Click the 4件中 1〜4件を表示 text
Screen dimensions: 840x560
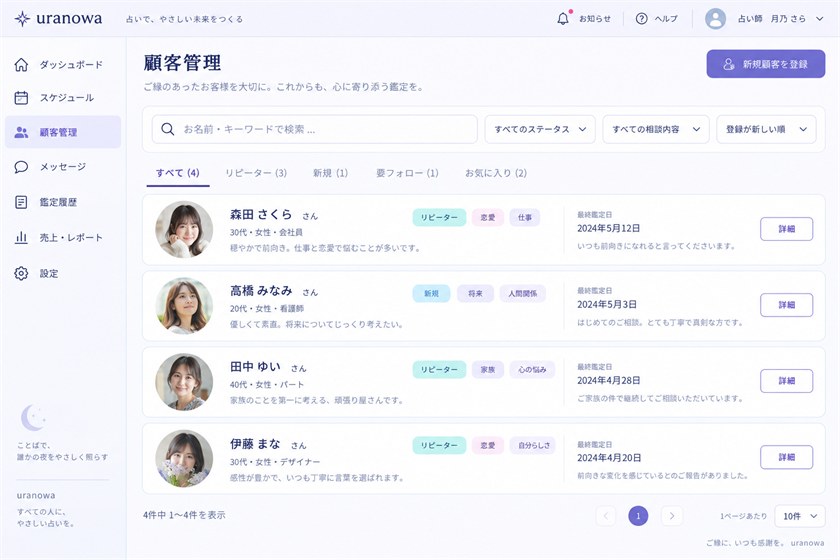point(184,515)
